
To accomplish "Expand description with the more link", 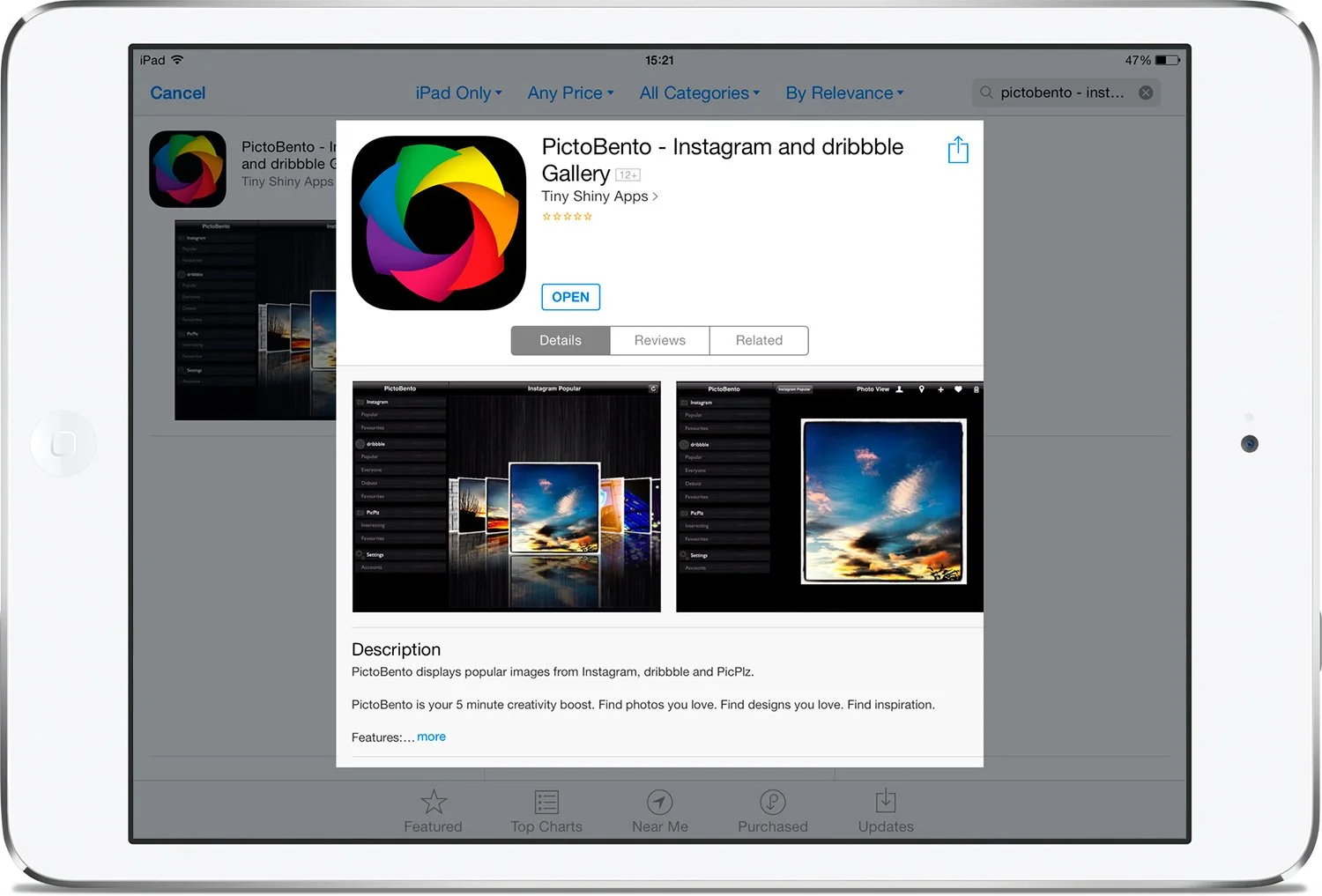I will coord(431,737).
